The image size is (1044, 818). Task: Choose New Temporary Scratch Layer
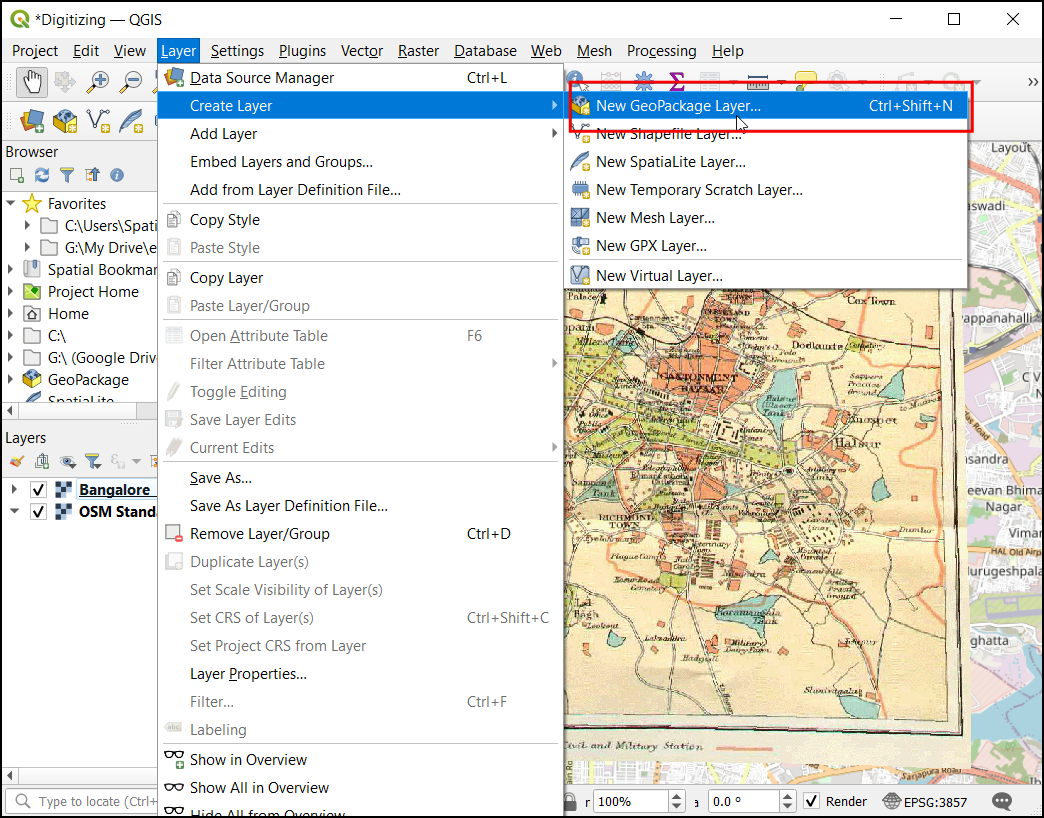coord(766,190)
